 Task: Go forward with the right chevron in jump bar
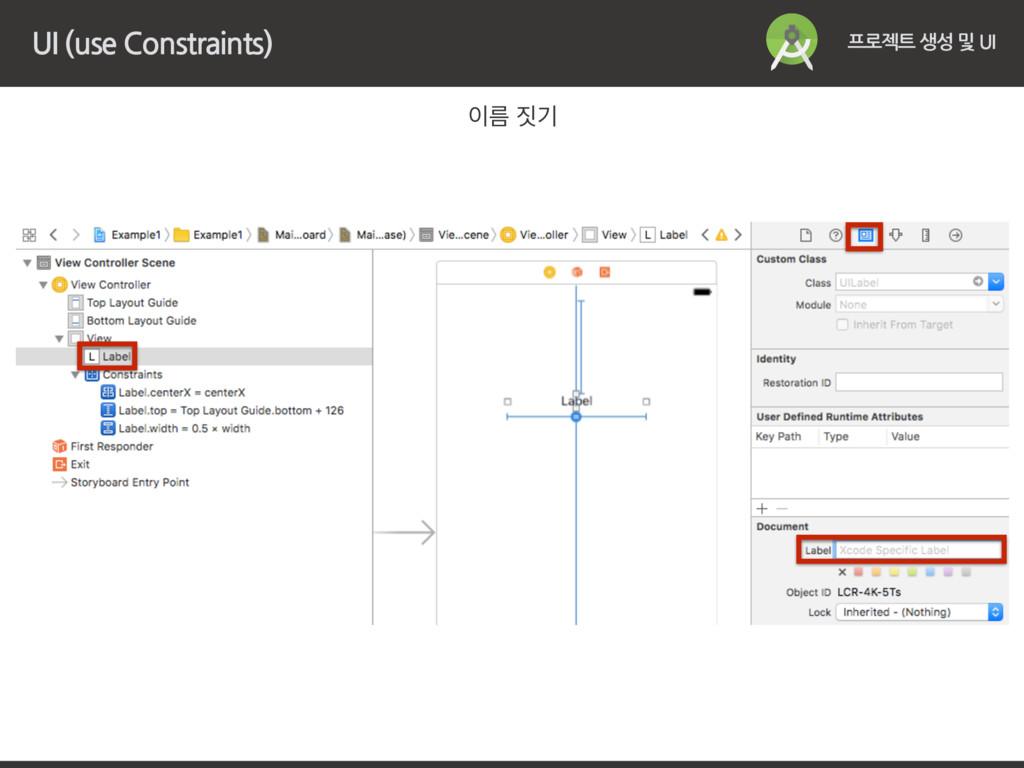click(76, 234)
